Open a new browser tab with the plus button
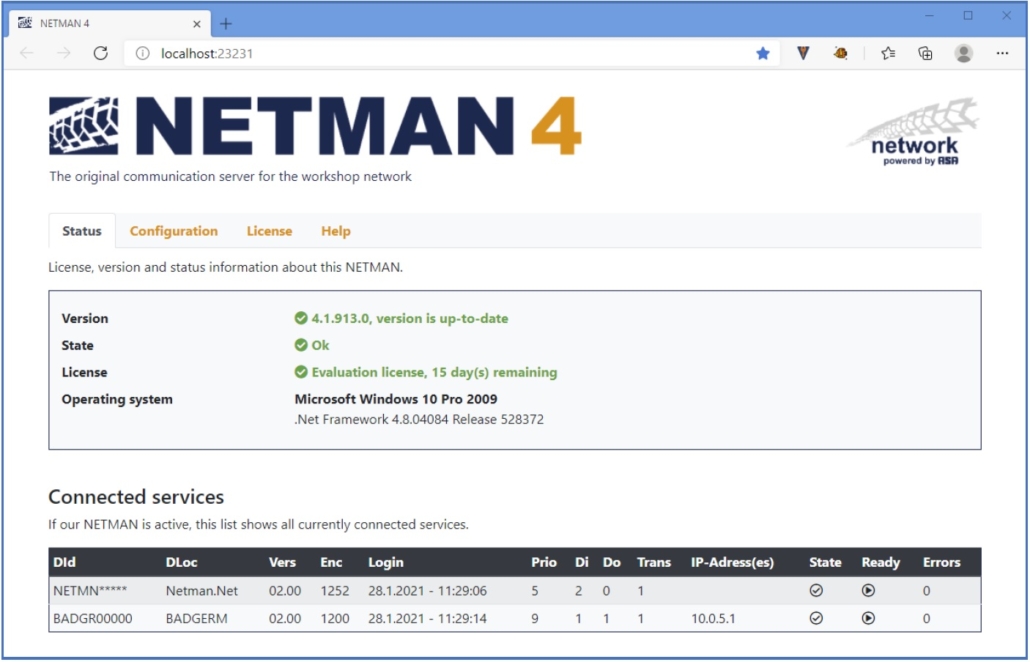 (x=225, y=22)
